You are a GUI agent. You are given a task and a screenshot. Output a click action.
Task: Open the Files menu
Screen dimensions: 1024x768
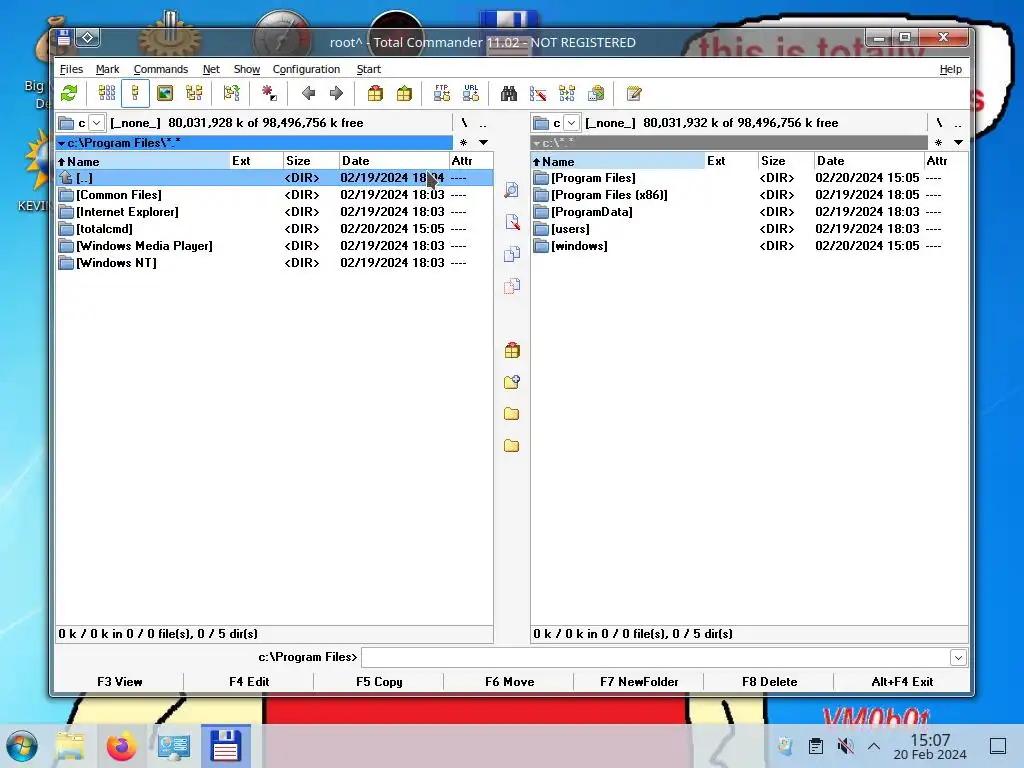point(71,69)
